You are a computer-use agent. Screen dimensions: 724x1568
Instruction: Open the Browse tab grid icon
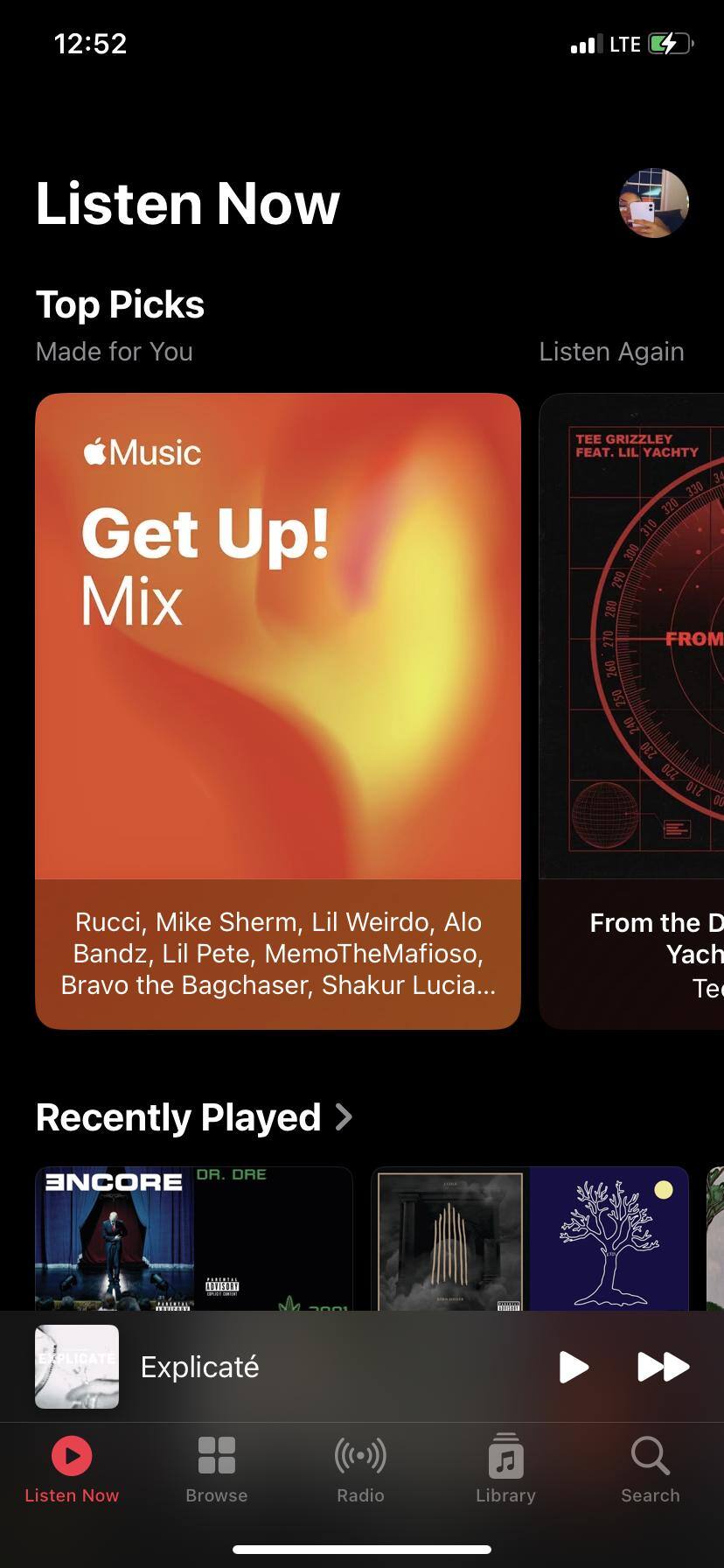click(x=217, y=1456)
